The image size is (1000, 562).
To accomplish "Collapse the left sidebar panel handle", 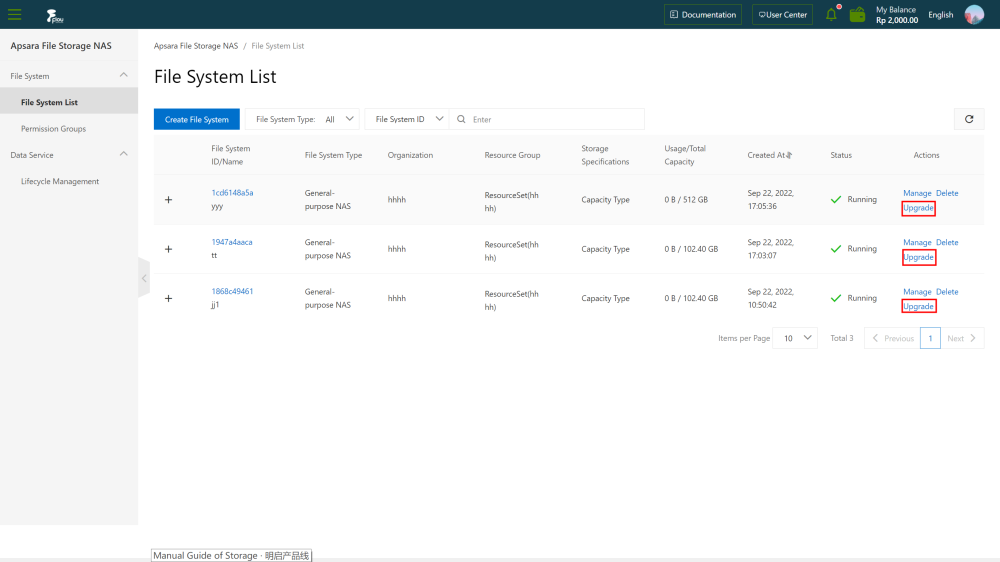I will [144, 277].
